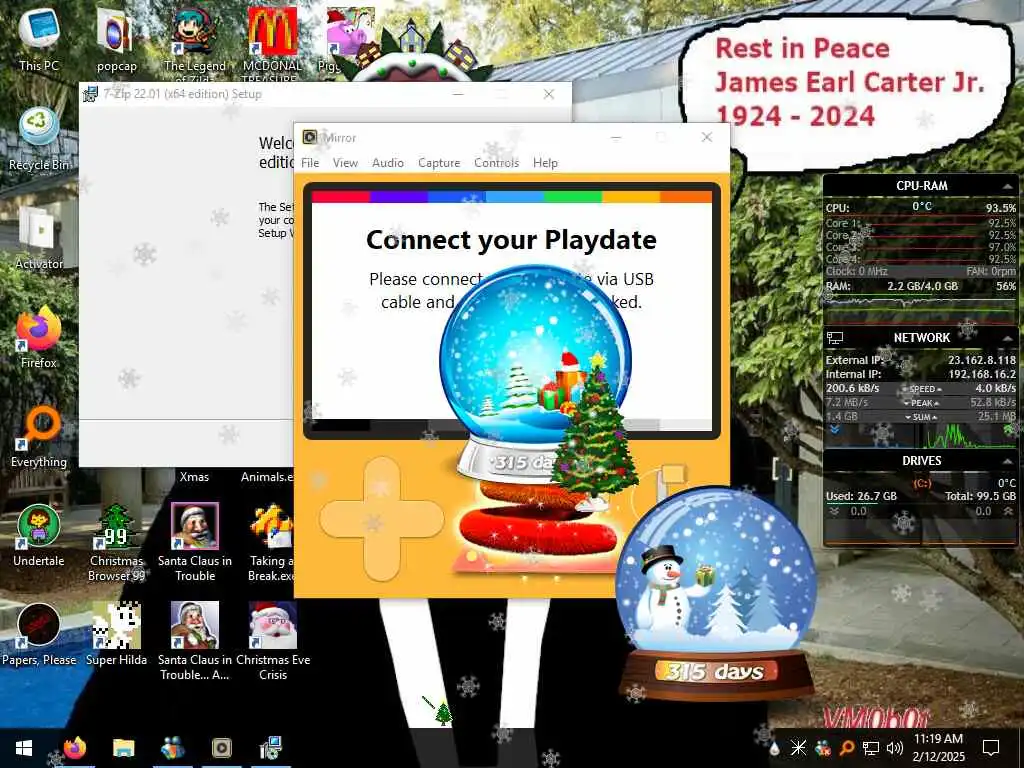
Task: Open the This PC desktop icon
Action: click(39, 38)
